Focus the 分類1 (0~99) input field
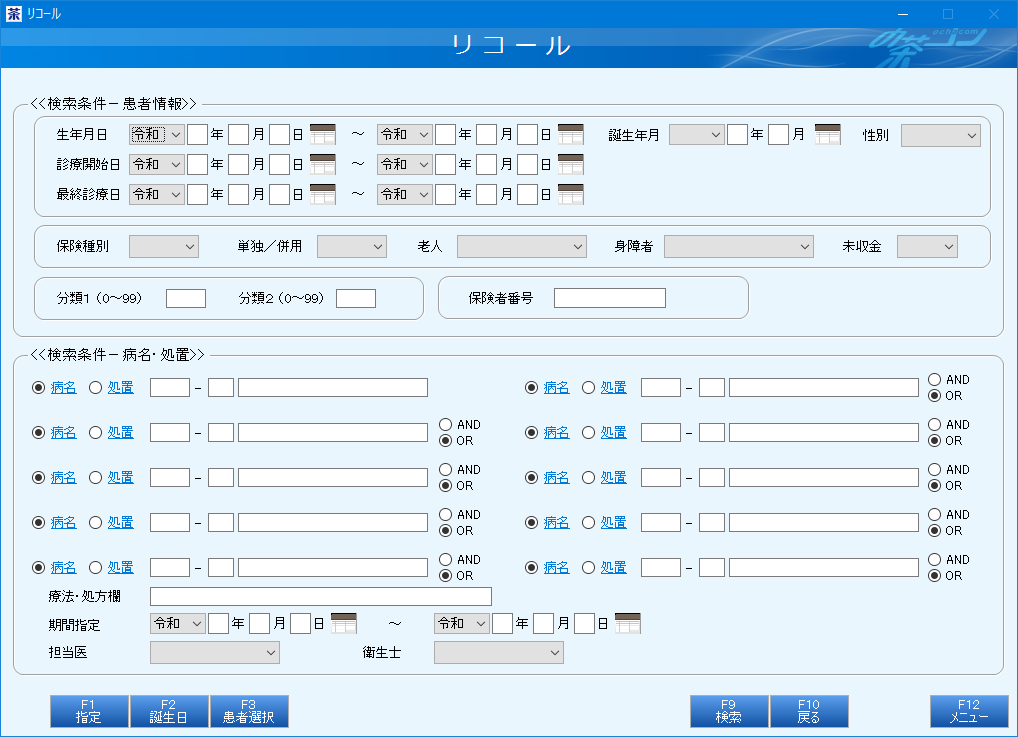This screenshot has height=737, width=1018. coord(186,299)
